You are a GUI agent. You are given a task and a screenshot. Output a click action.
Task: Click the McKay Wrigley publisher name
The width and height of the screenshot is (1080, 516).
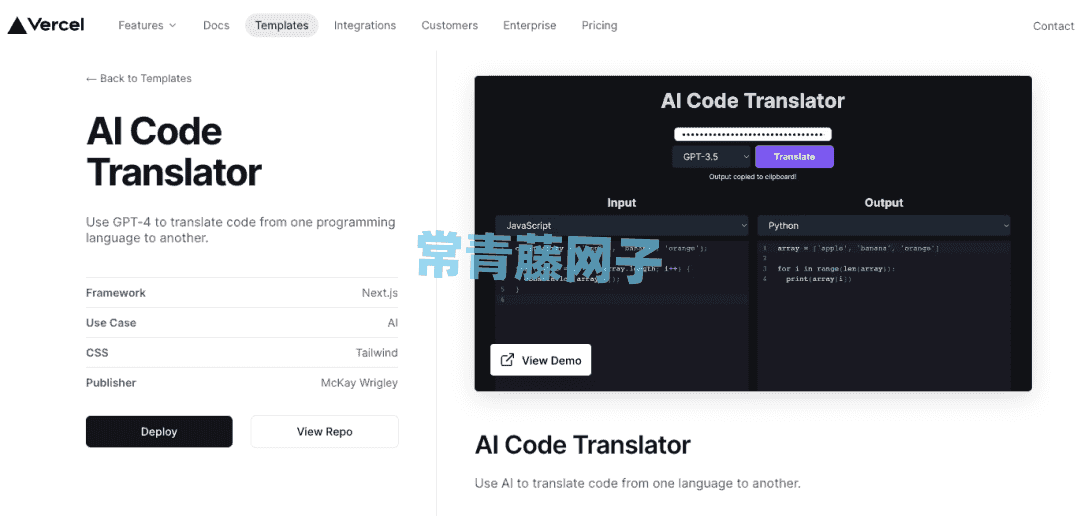click(x=360, y=383)
